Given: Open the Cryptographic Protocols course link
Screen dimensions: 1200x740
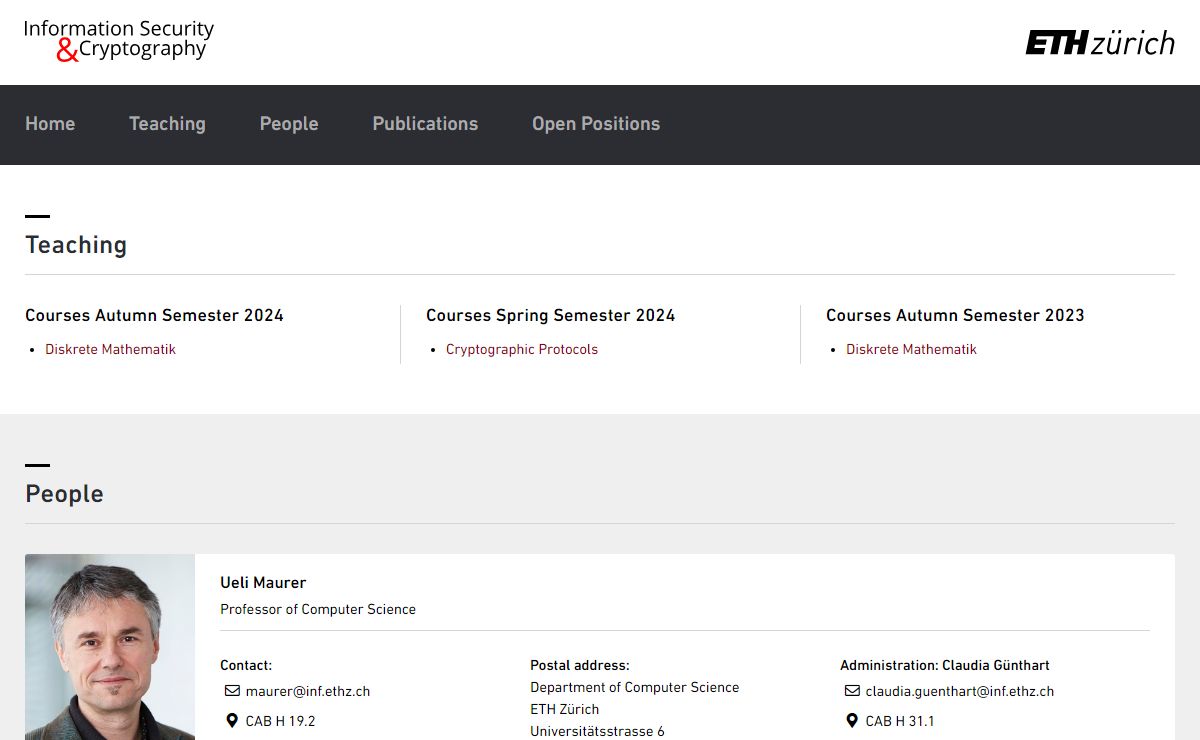Looking at the screenshot, I should pyautogui.click(x=522, y=349).
